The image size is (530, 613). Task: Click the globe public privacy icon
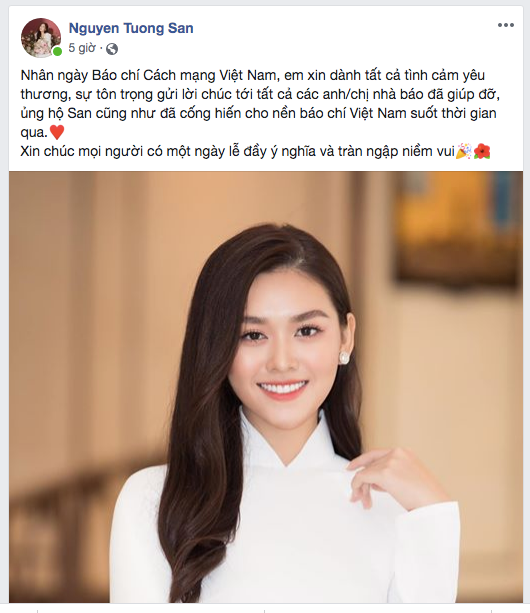click(112, 49)
